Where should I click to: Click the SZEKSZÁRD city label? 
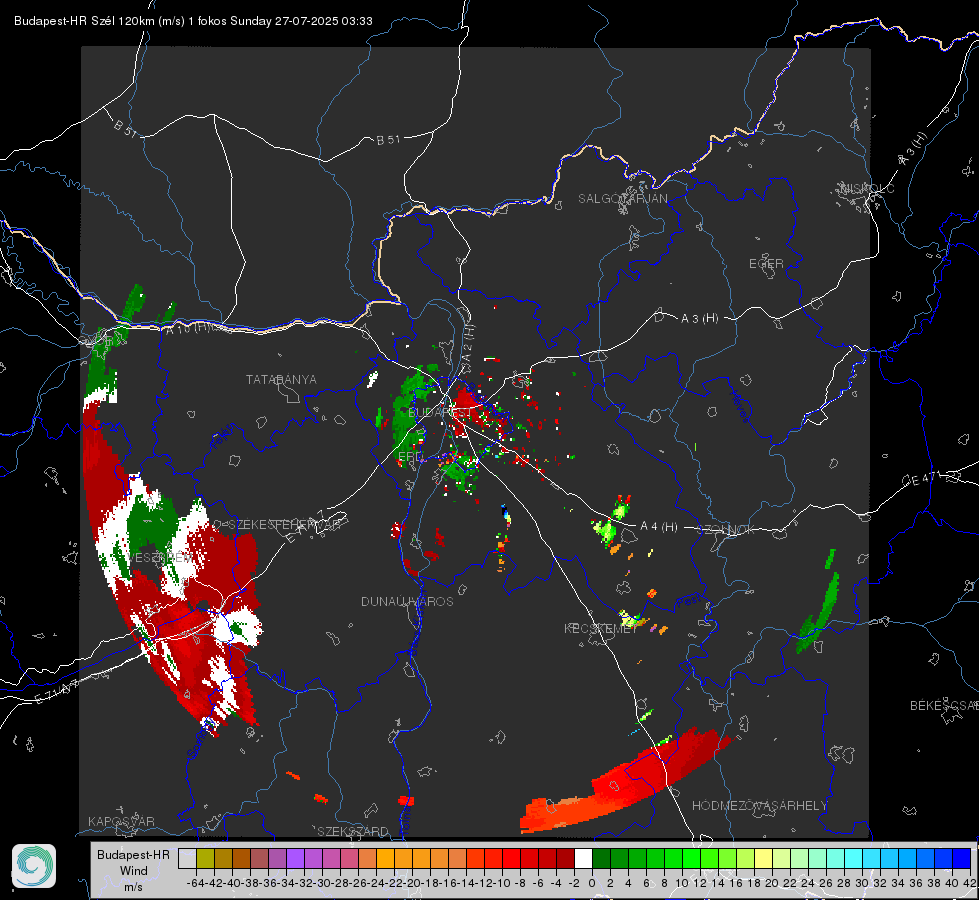pos(353,831)
